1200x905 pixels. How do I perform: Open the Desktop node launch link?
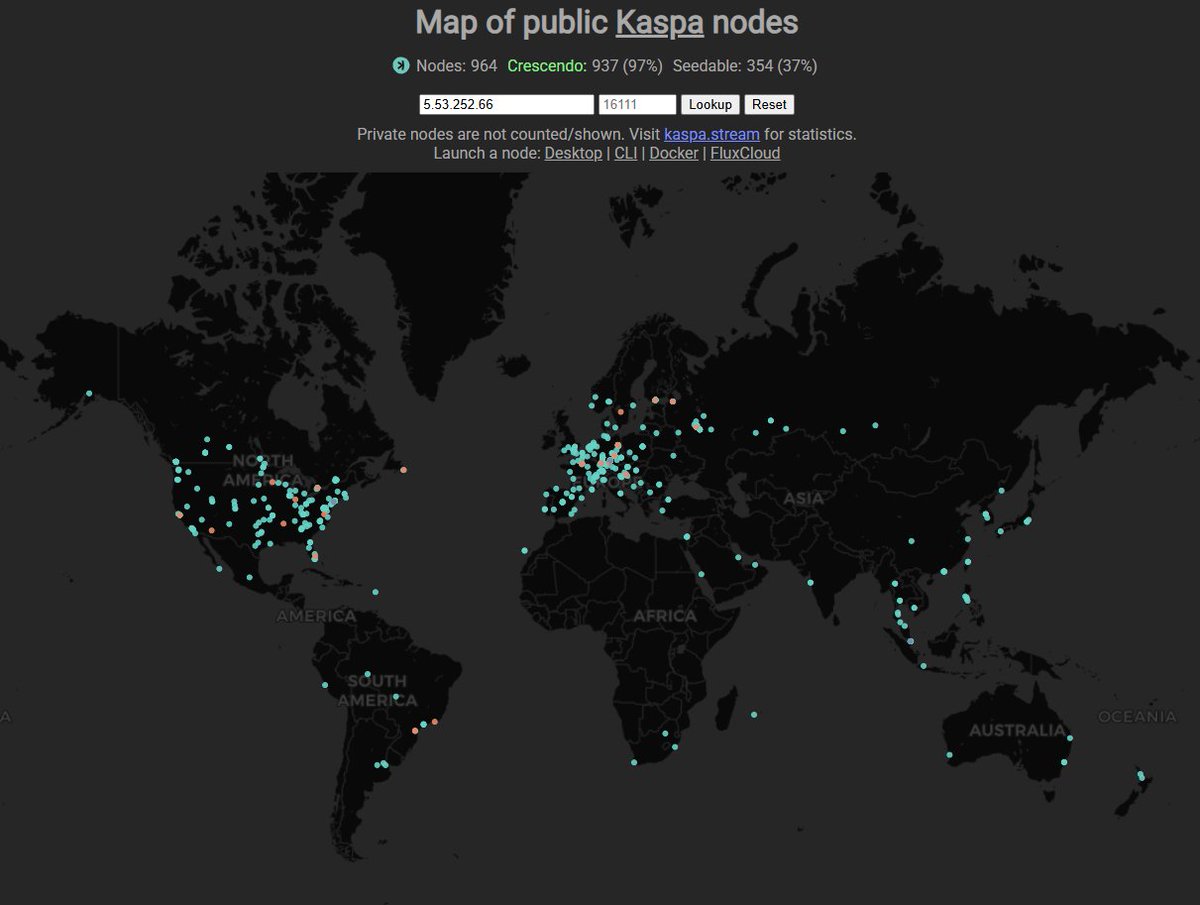[x=573, y=153]
